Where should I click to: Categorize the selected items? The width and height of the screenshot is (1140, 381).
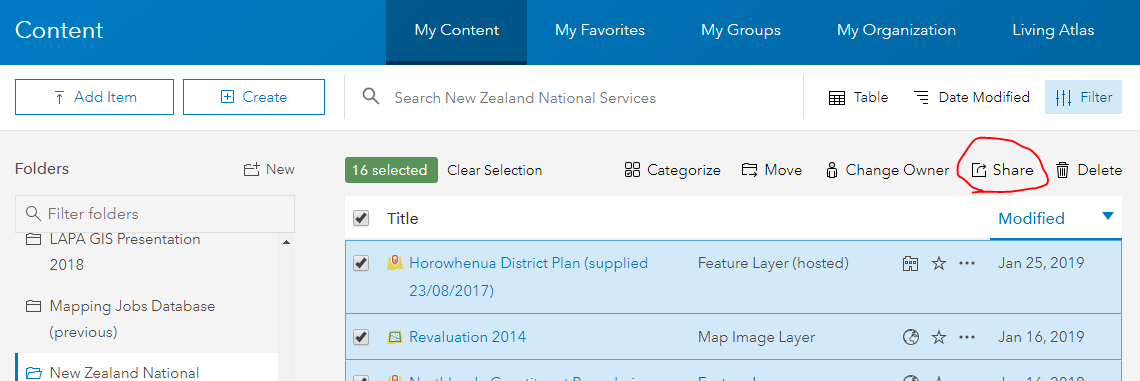pyautogui.click(x=673, y=170)
